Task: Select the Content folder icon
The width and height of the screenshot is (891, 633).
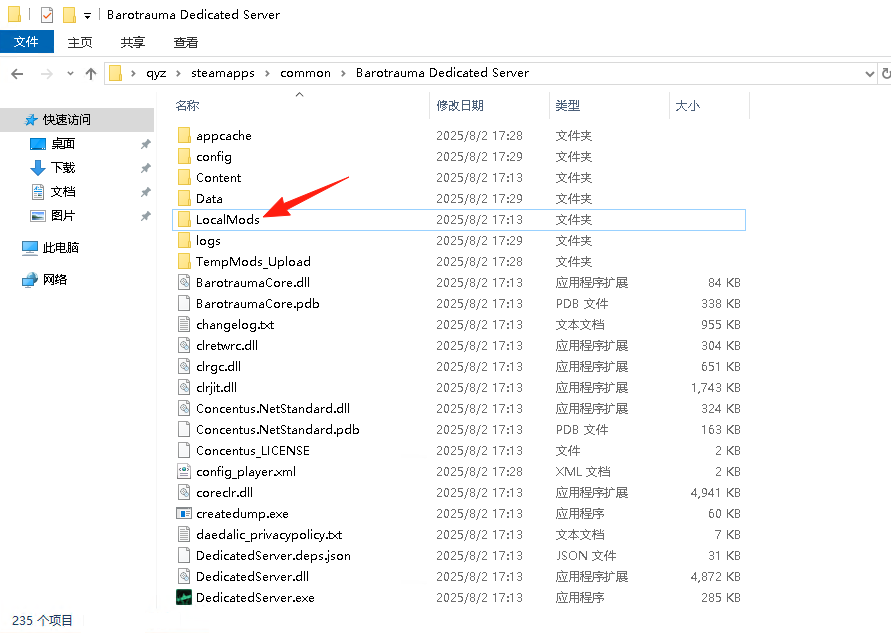Action: 184,177
